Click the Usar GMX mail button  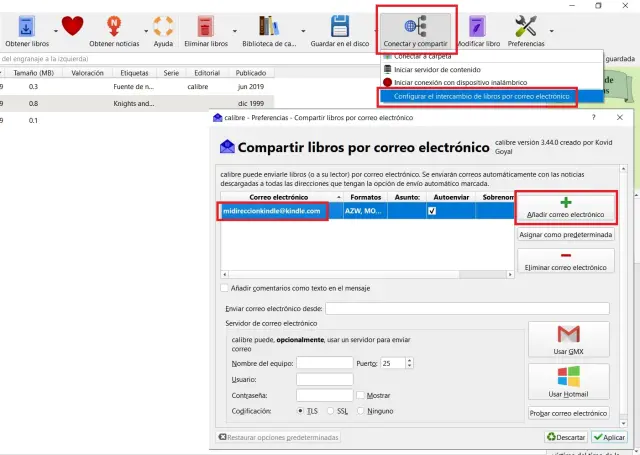coord(567,340)
